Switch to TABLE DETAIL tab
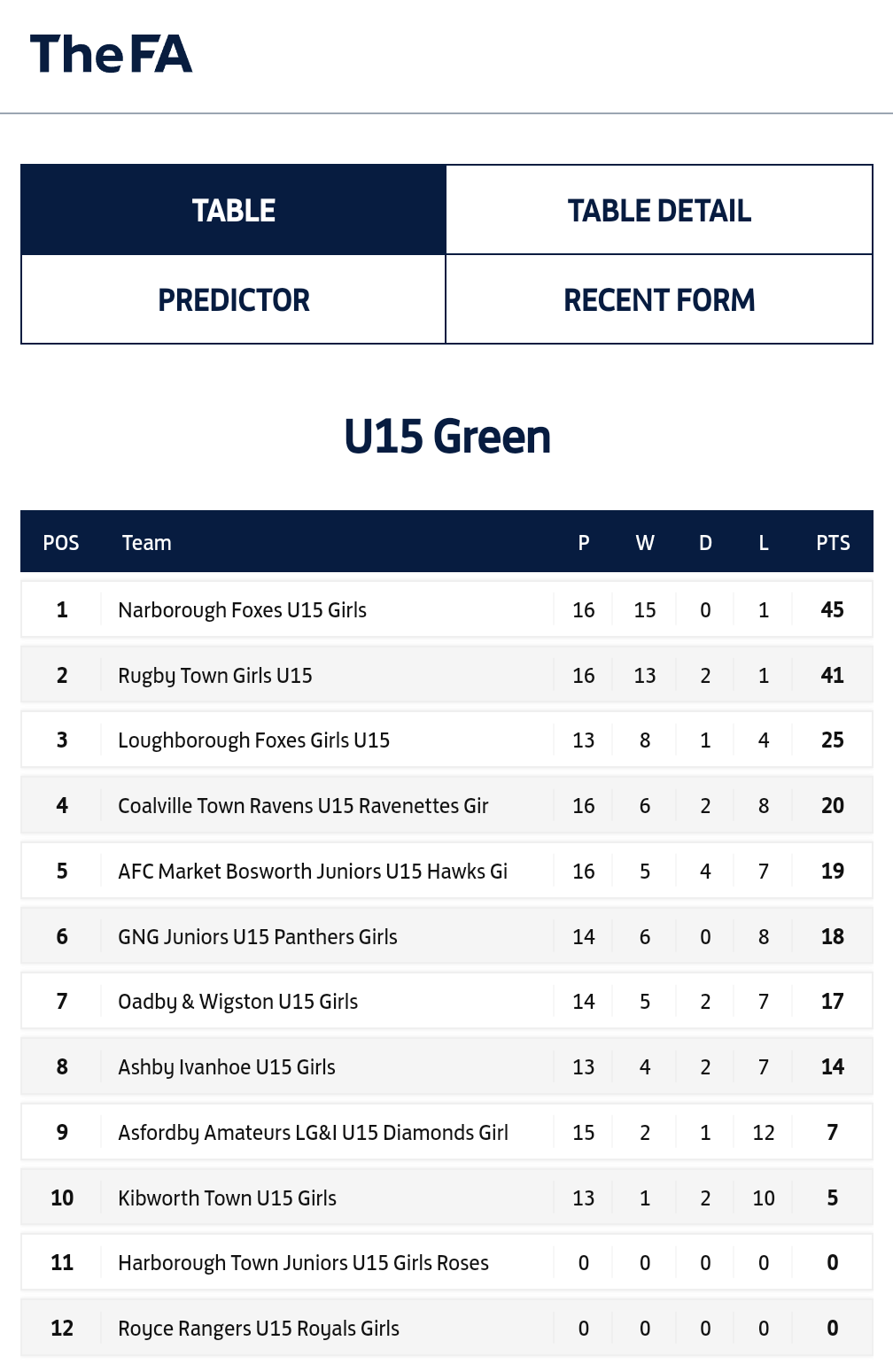Image resolution: width=893 pixels, height=1372 pixels. (x=659, y=211)
